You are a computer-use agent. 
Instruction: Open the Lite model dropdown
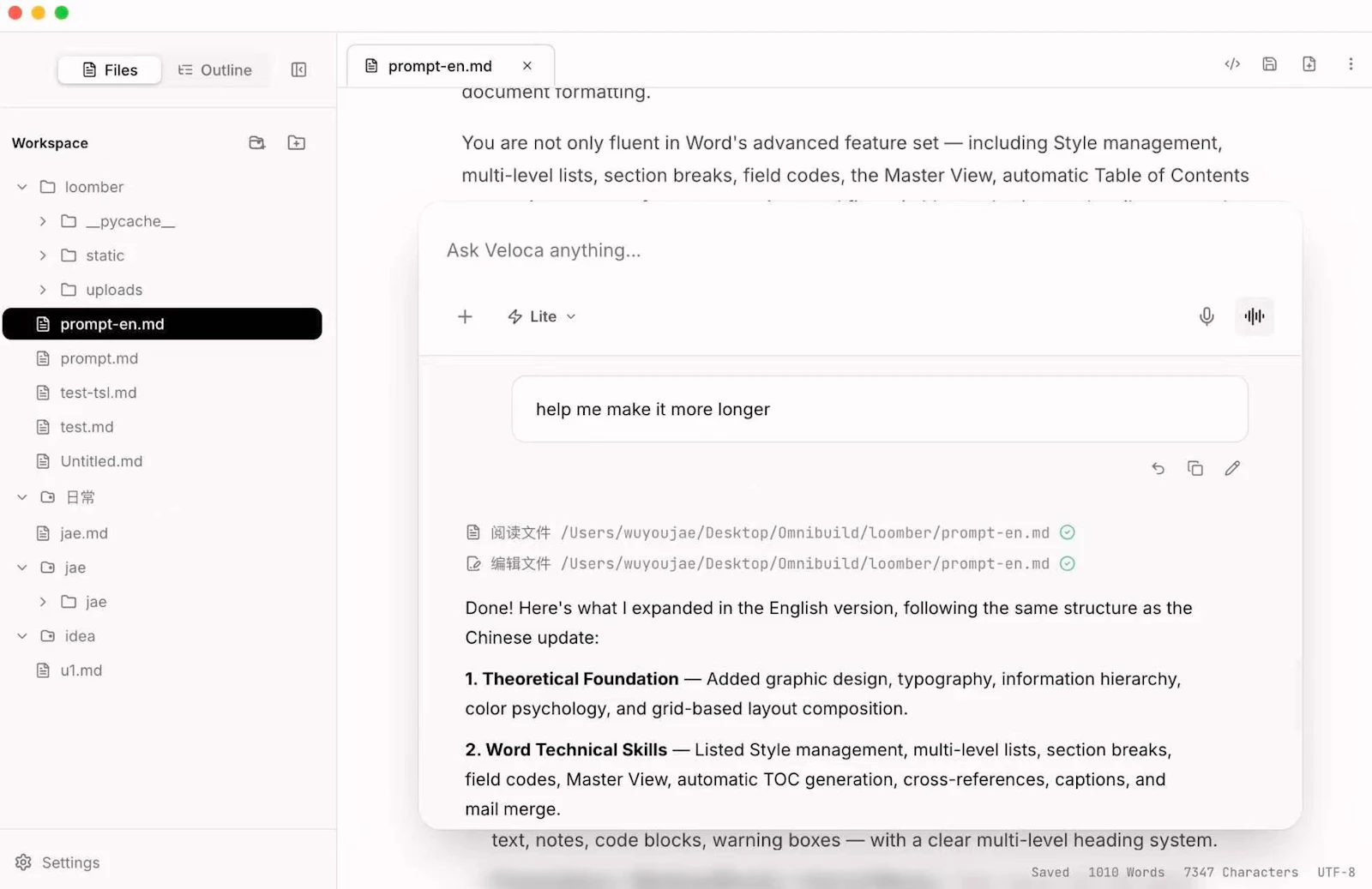click(x=543, y=316)
